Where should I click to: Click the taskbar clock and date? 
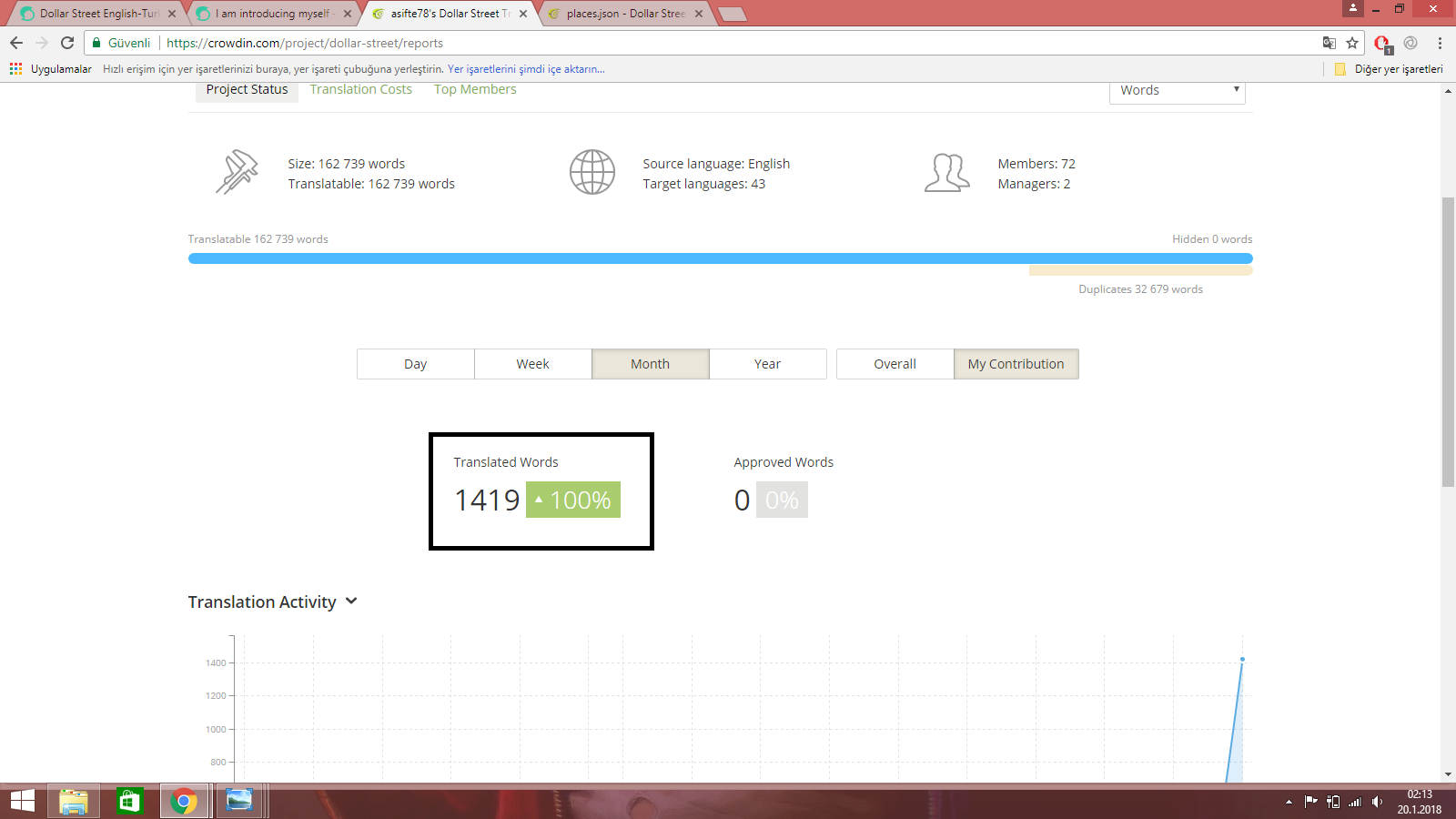pos(1420,802)
